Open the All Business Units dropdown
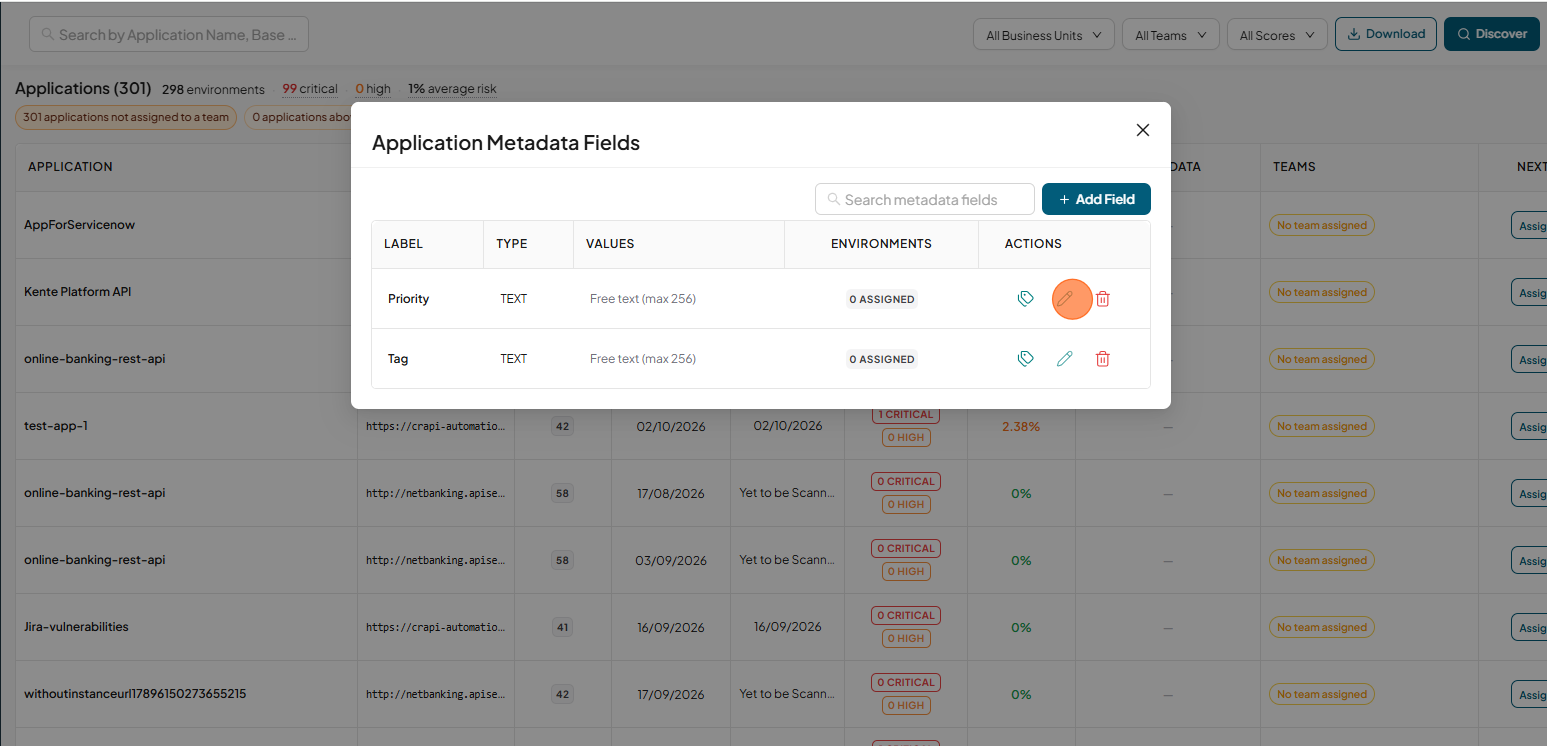1547x746 pixels. point(1044,35)
